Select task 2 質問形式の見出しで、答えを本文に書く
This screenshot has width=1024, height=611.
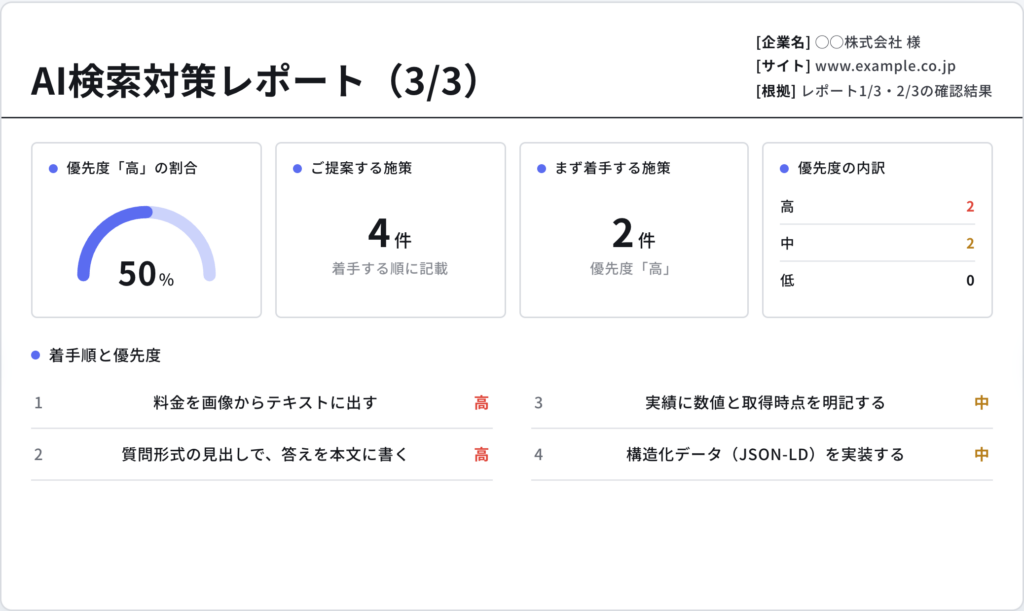coord(262,454)
